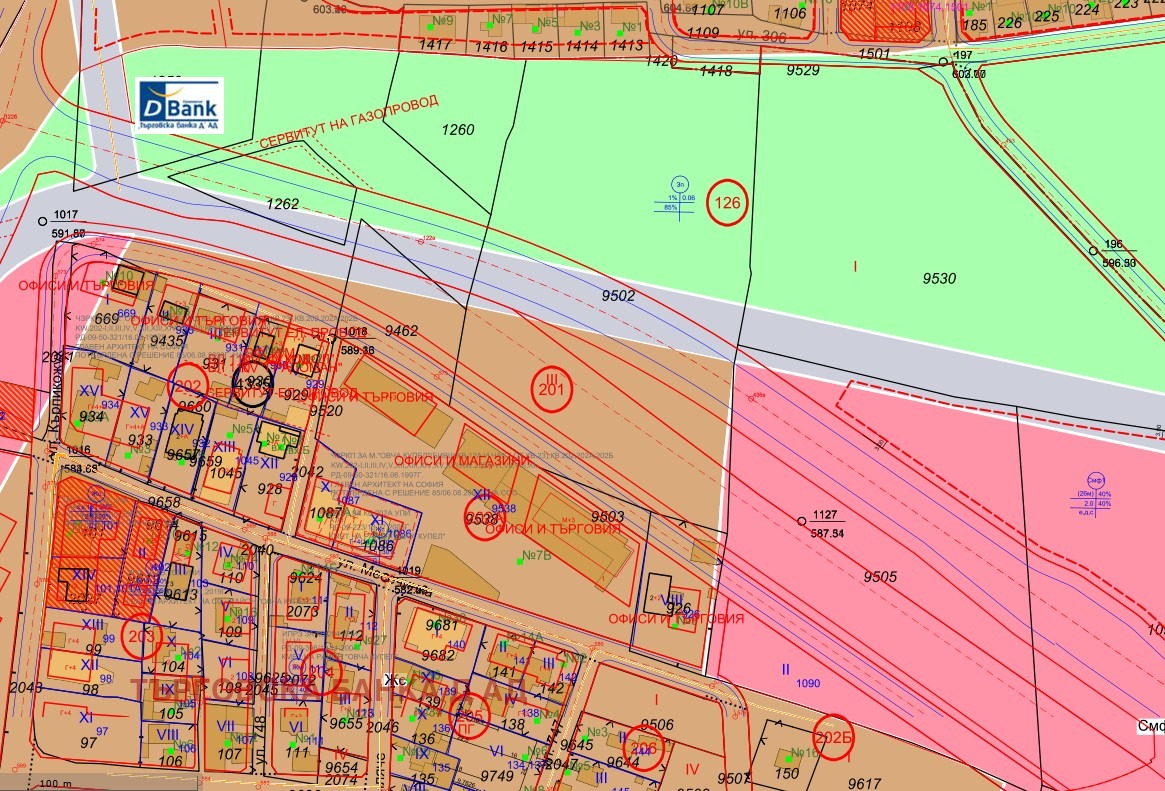Click parcel number 1262 label
The height and width of the screenshot is (791, 1165).
click(x=282, y=203)
